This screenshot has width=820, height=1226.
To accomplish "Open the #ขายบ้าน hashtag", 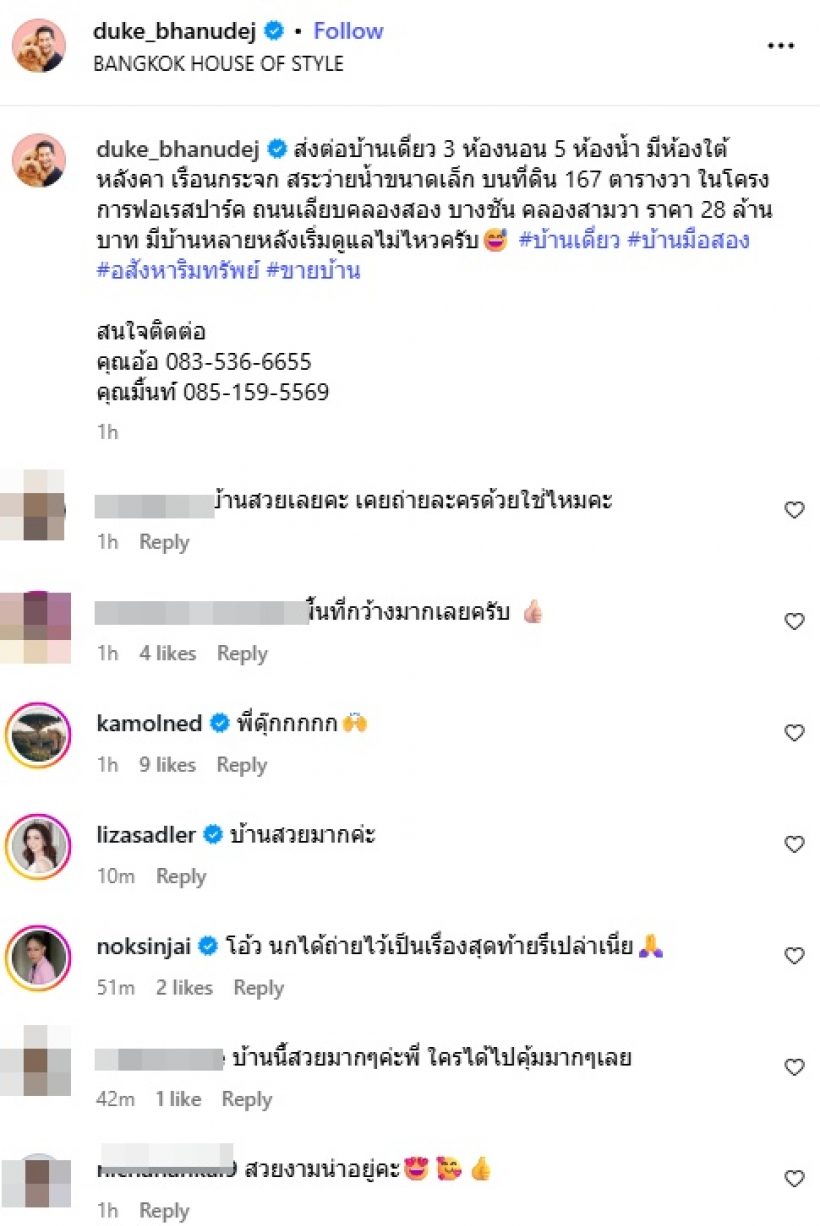I will 312,271.
